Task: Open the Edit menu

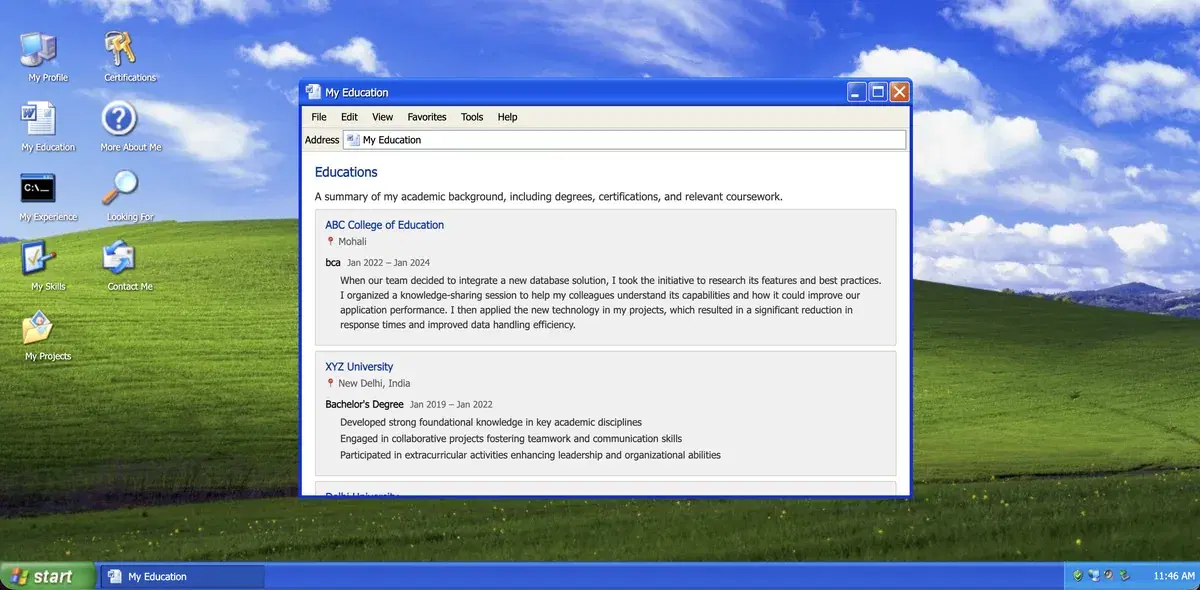Action: click(349, 117)
